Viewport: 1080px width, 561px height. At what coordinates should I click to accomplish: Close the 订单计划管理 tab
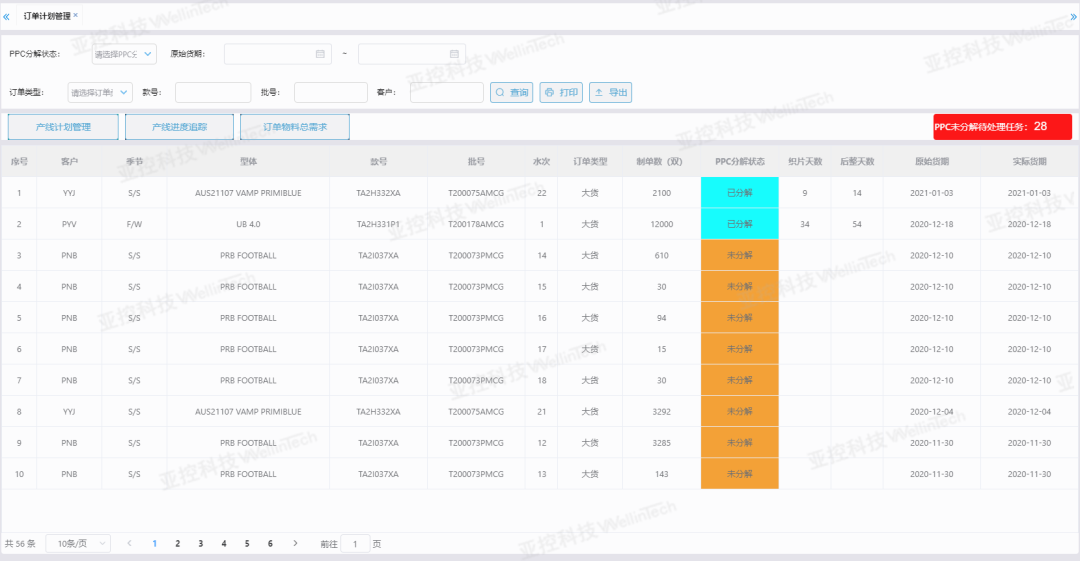[76, 15]
